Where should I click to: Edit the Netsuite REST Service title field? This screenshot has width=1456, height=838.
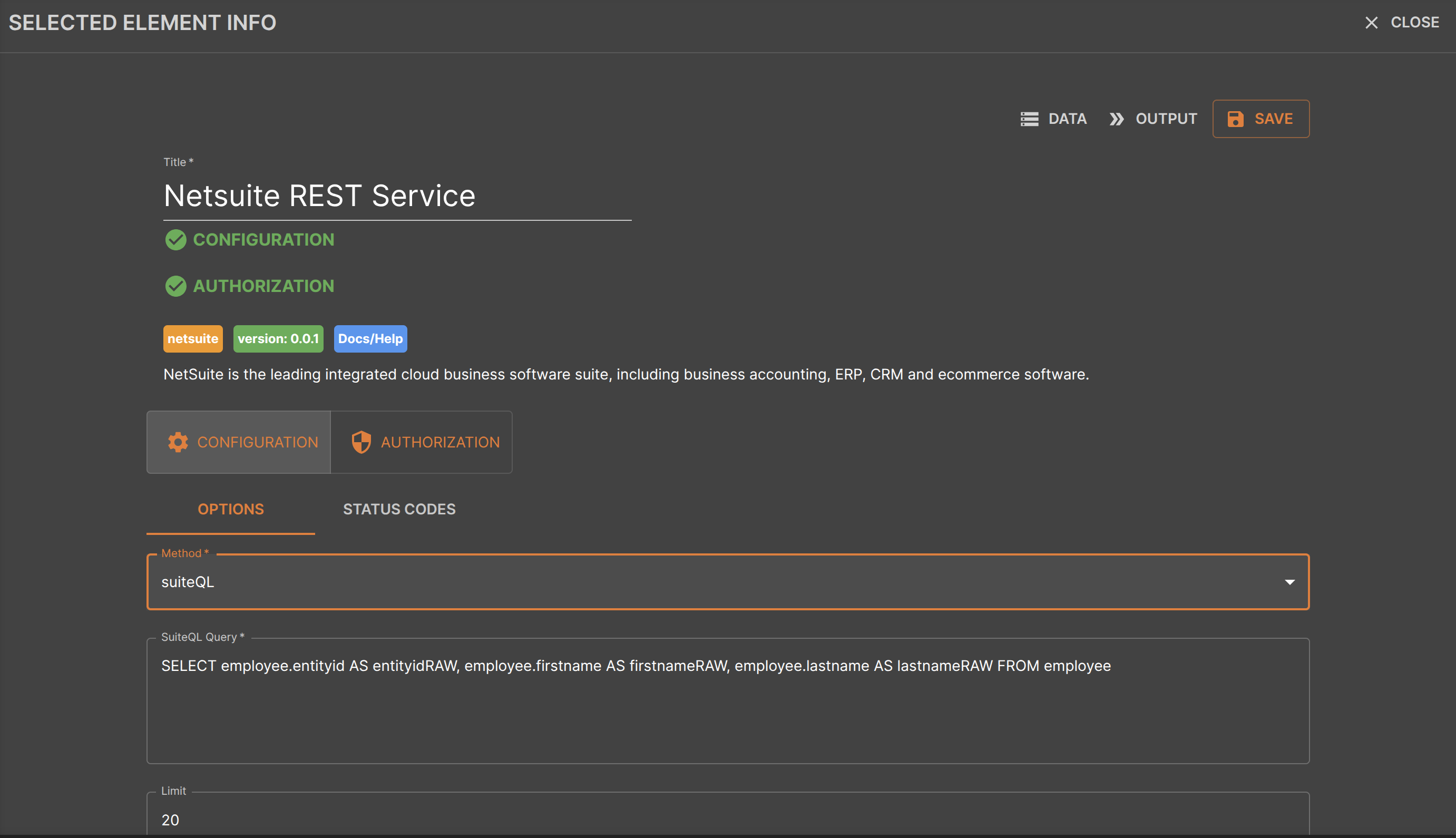tap(397, 196)
